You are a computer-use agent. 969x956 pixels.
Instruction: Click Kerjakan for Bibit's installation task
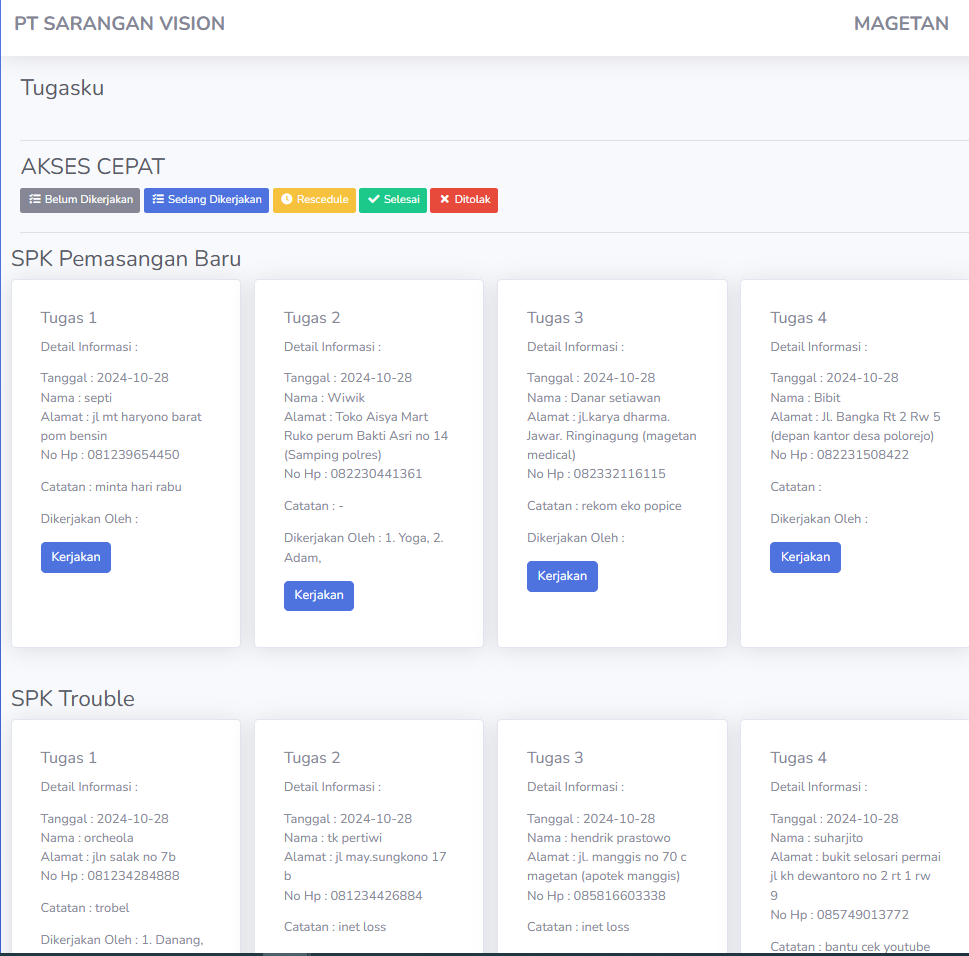click(x=805, y=557)
